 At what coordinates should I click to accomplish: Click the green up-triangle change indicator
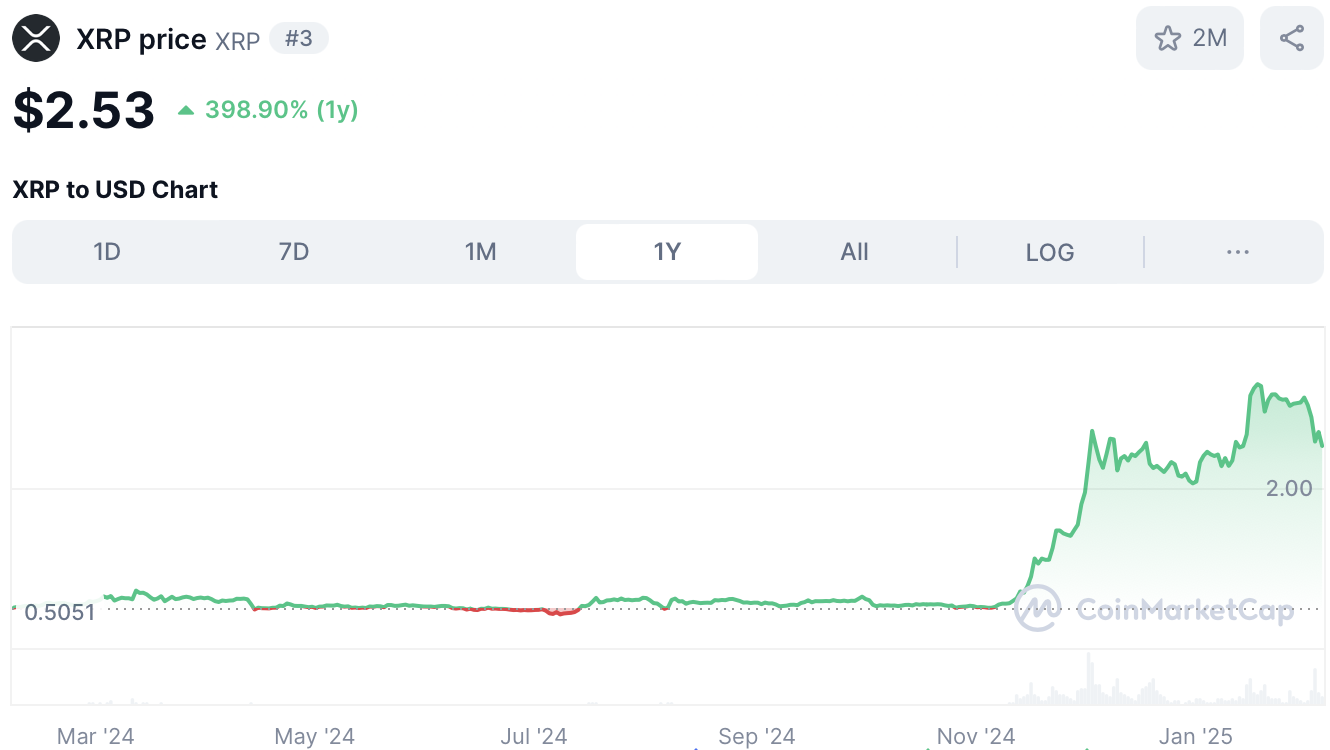pos(186,110)
